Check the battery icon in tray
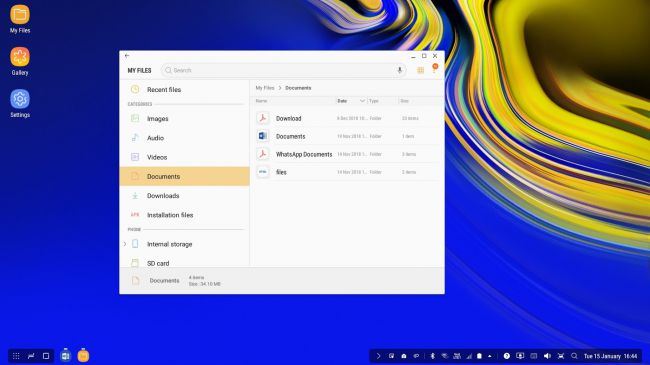Image resolution: width=650 pixels, height=365 pixels. [479, 356]
